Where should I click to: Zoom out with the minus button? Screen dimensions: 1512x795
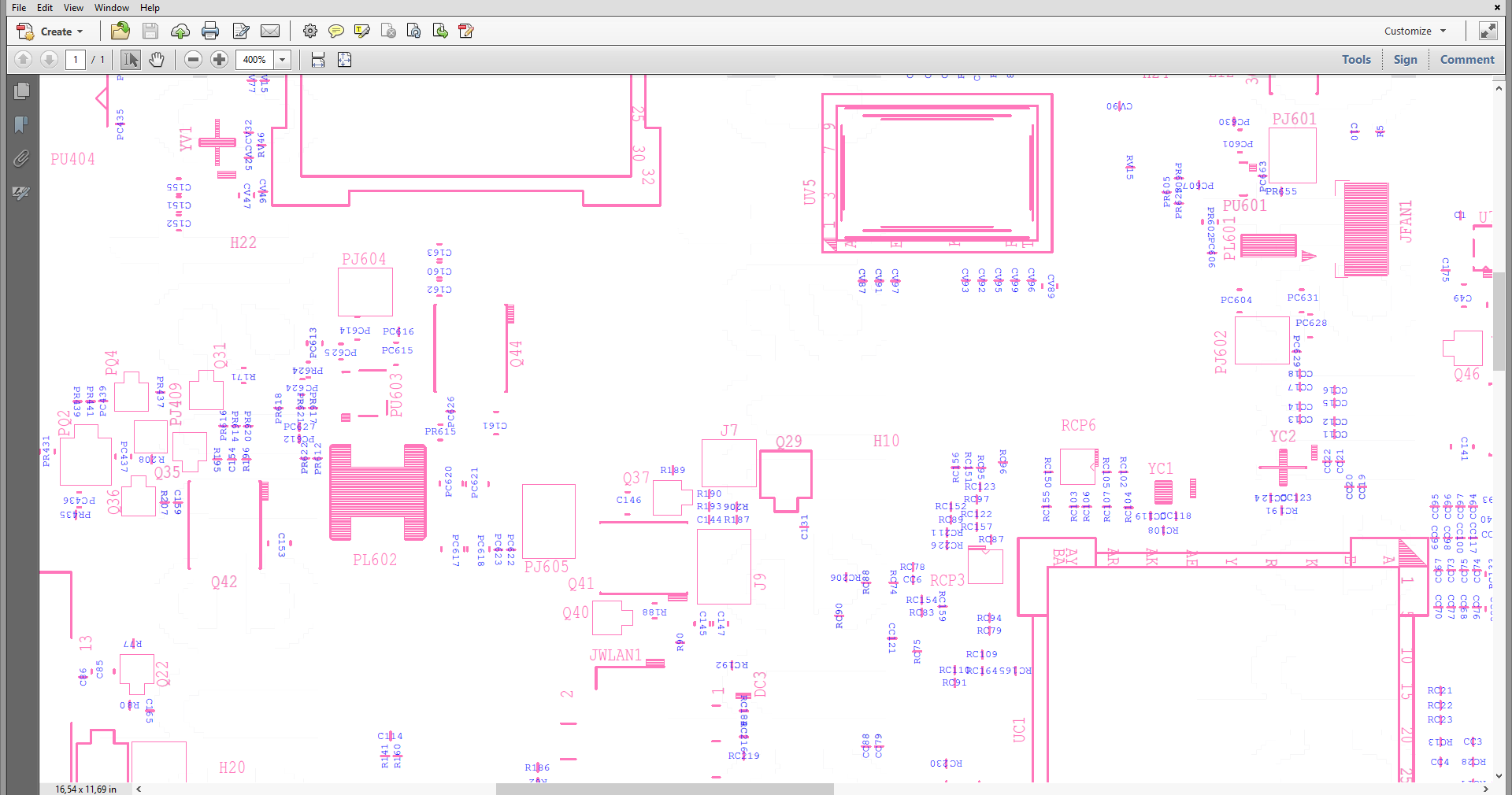[x=193, y=59]
